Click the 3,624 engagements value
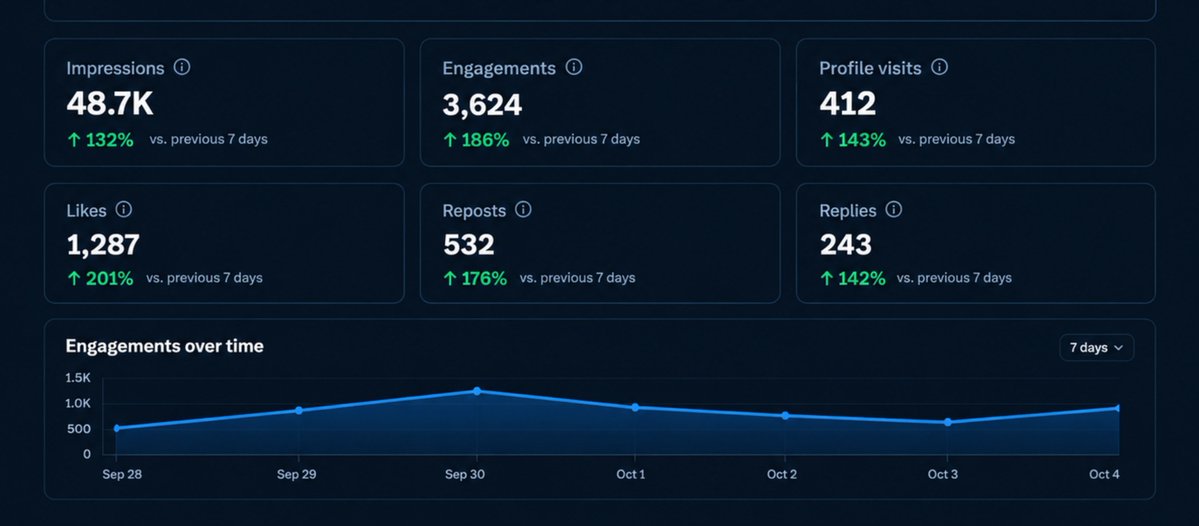The image size is (1199, 526). point(483,104)
